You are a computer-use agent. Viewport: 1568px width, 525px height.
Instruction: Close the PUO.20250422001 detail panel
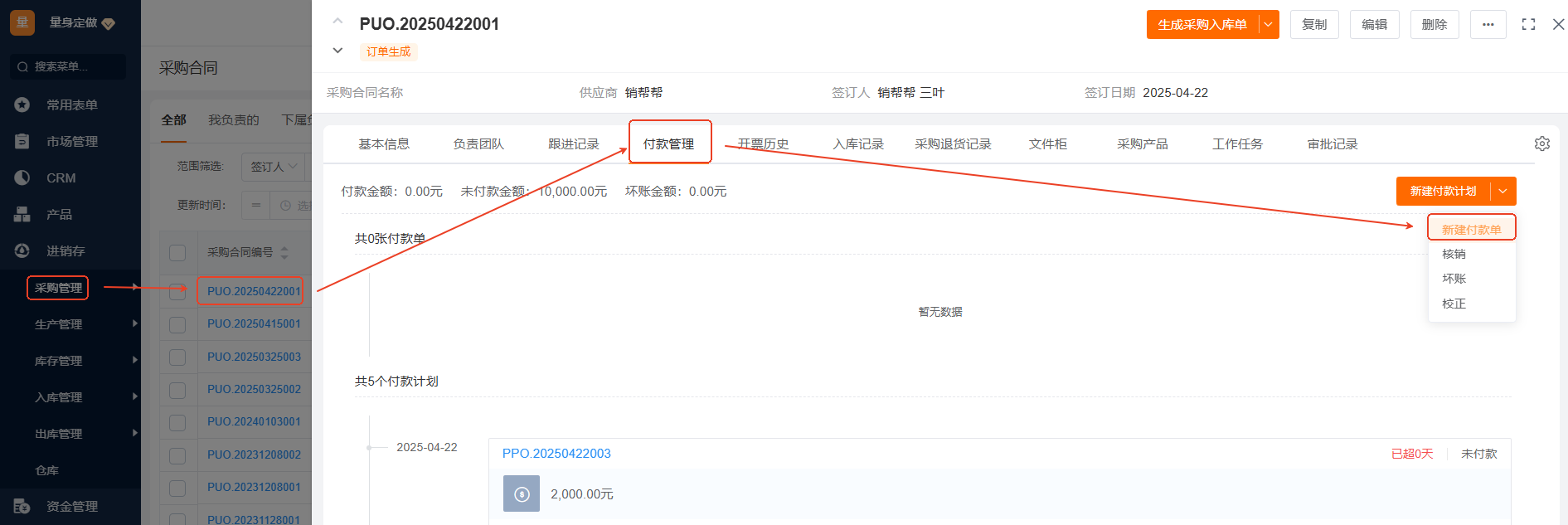click(x=1559, y=25)
